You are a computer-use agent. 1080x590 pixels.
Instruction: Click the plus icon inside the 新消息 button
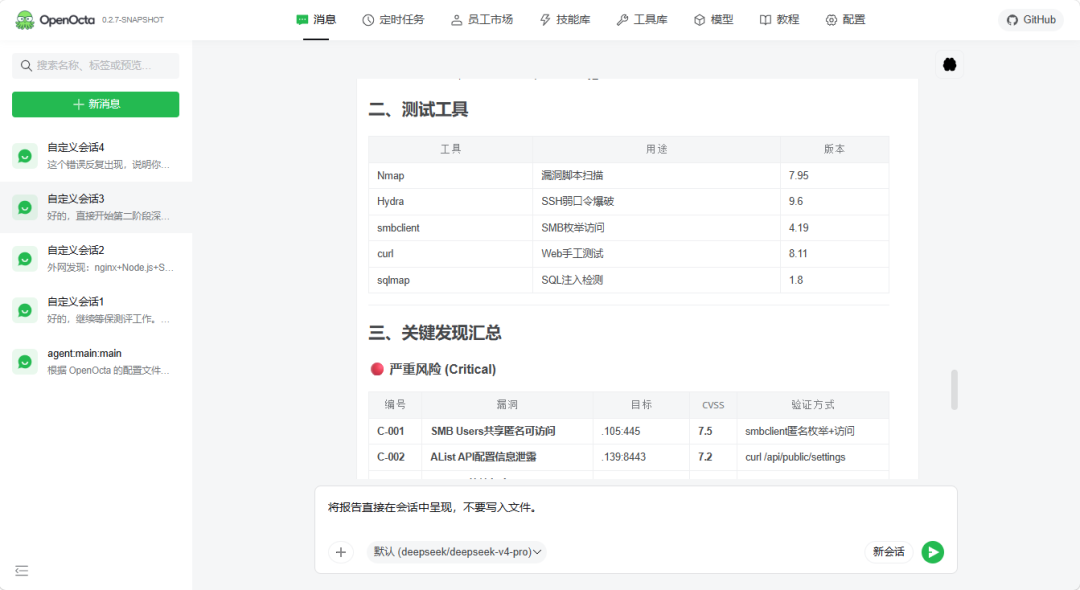point(79,104)
